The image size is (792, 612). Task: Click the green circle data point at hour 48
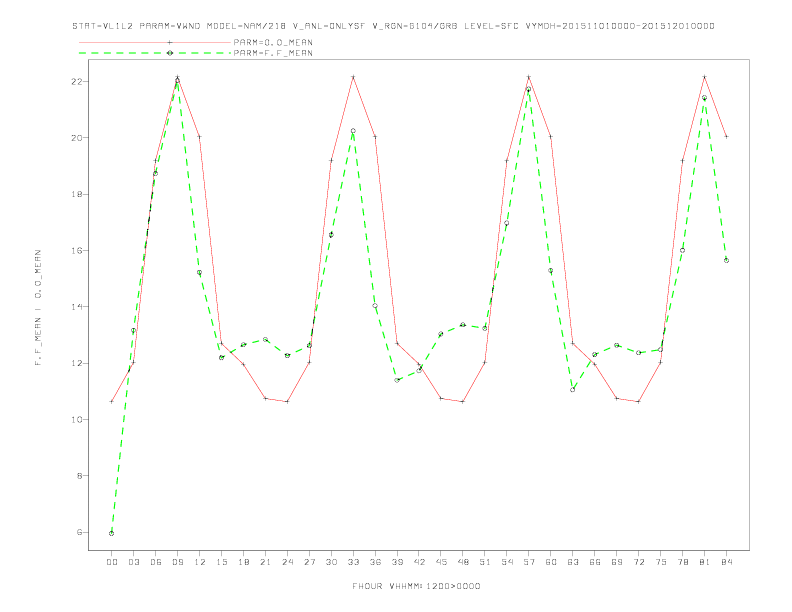click(x=463, y=325)
